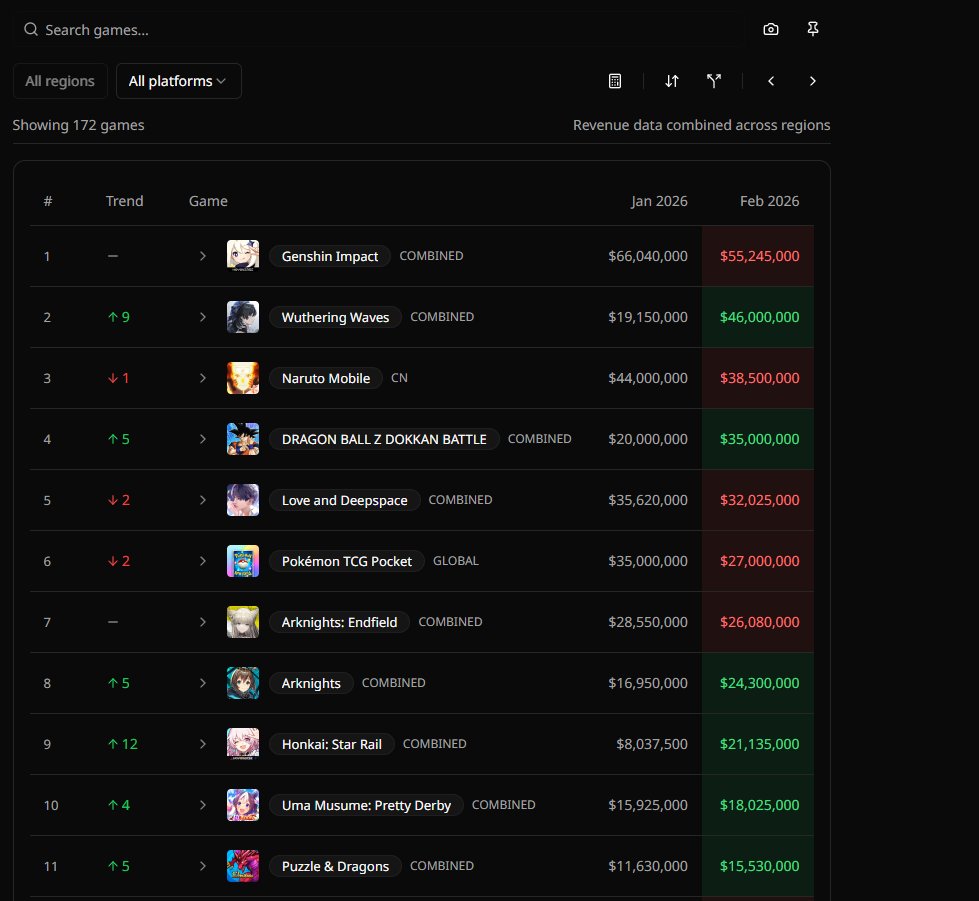The width and height of the screenshot is (979, 901).
Task: Click the pin icon near search
Action: tap(812, 29)
